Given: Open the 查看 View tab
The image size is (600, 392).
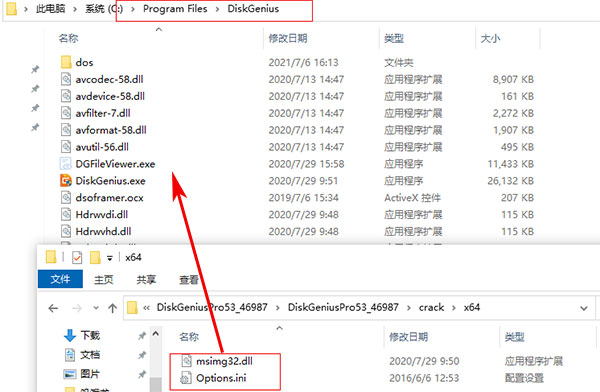Looking at the screenshot, I should point(189,280).
